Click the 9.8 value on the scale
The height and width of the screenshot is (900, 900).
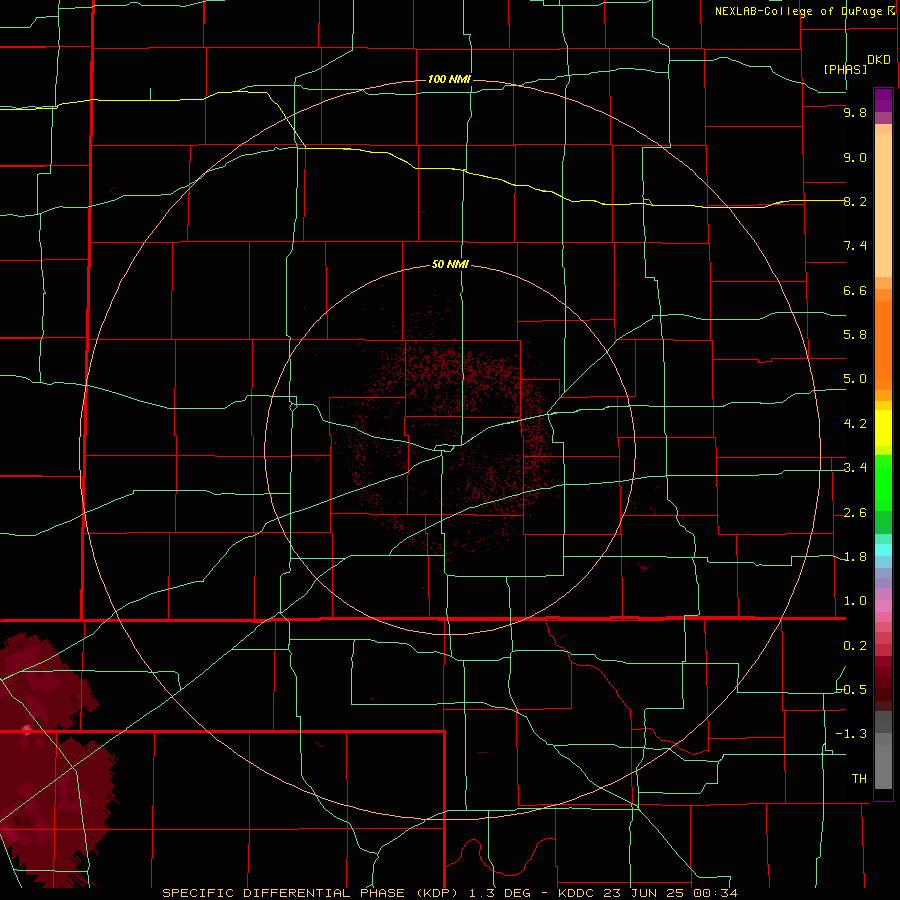click(x=855, y=112)
